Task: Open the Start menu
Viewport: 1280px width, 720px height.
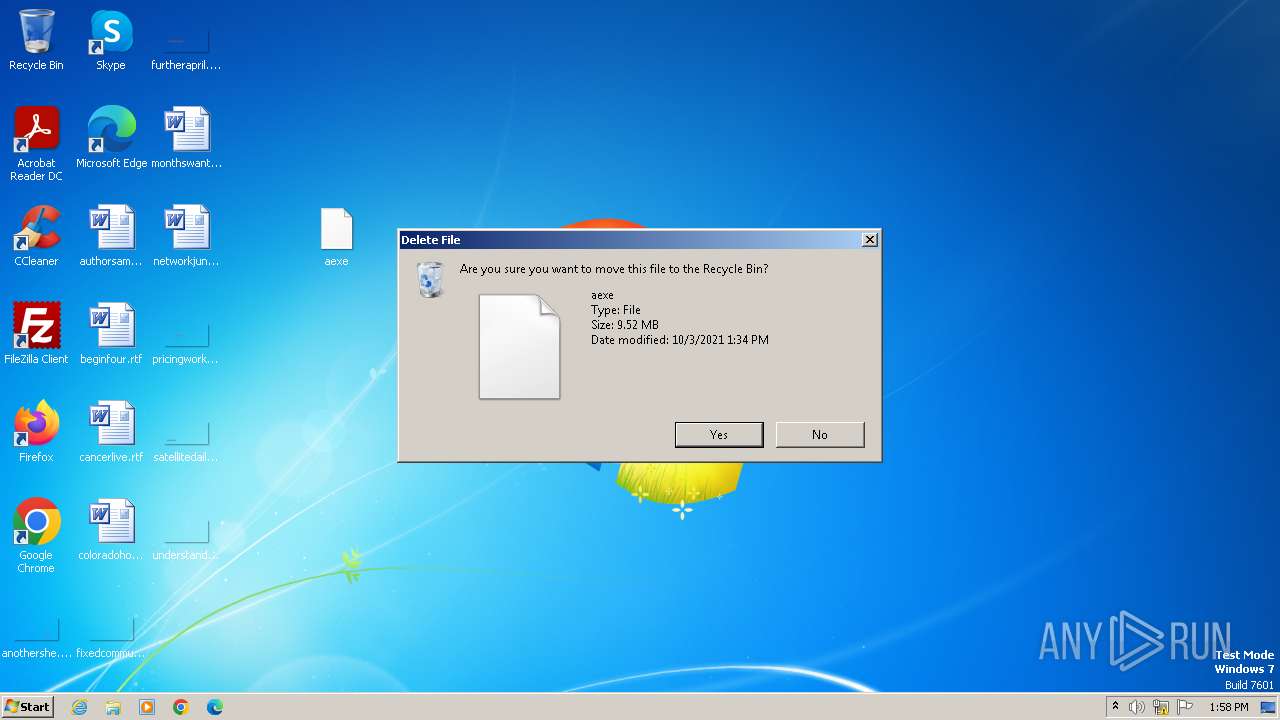Action: [x=28, y=706]
